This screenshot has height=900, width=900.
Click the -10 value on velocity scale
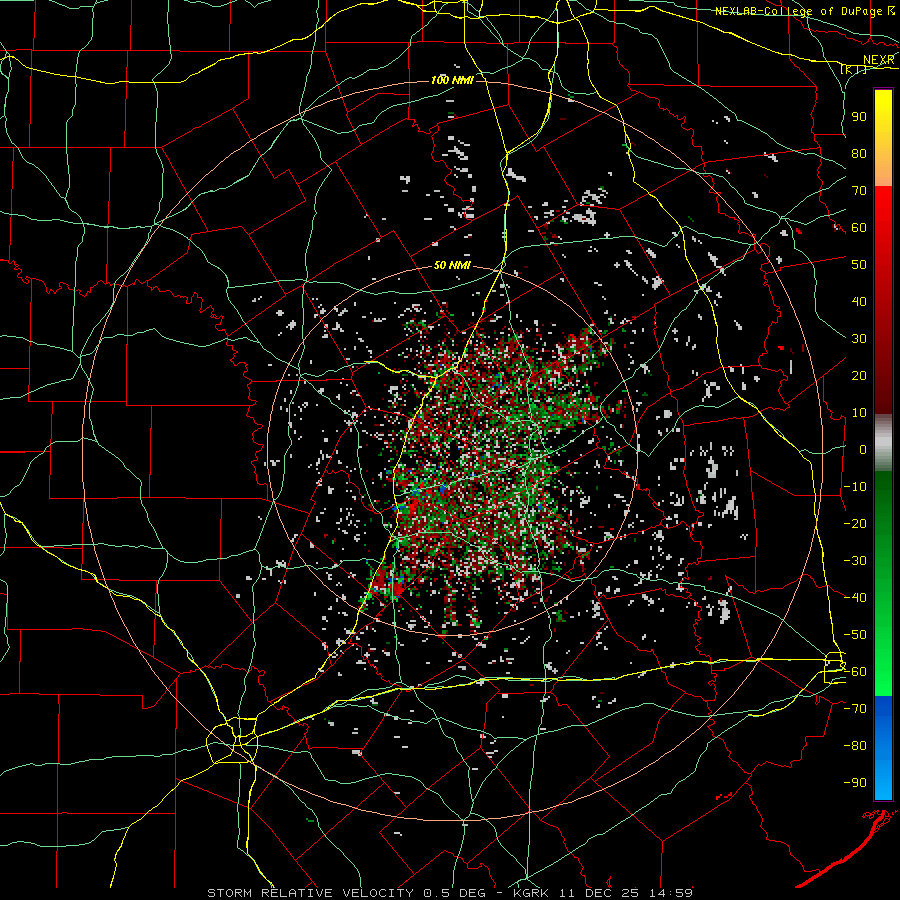point(855,487)
